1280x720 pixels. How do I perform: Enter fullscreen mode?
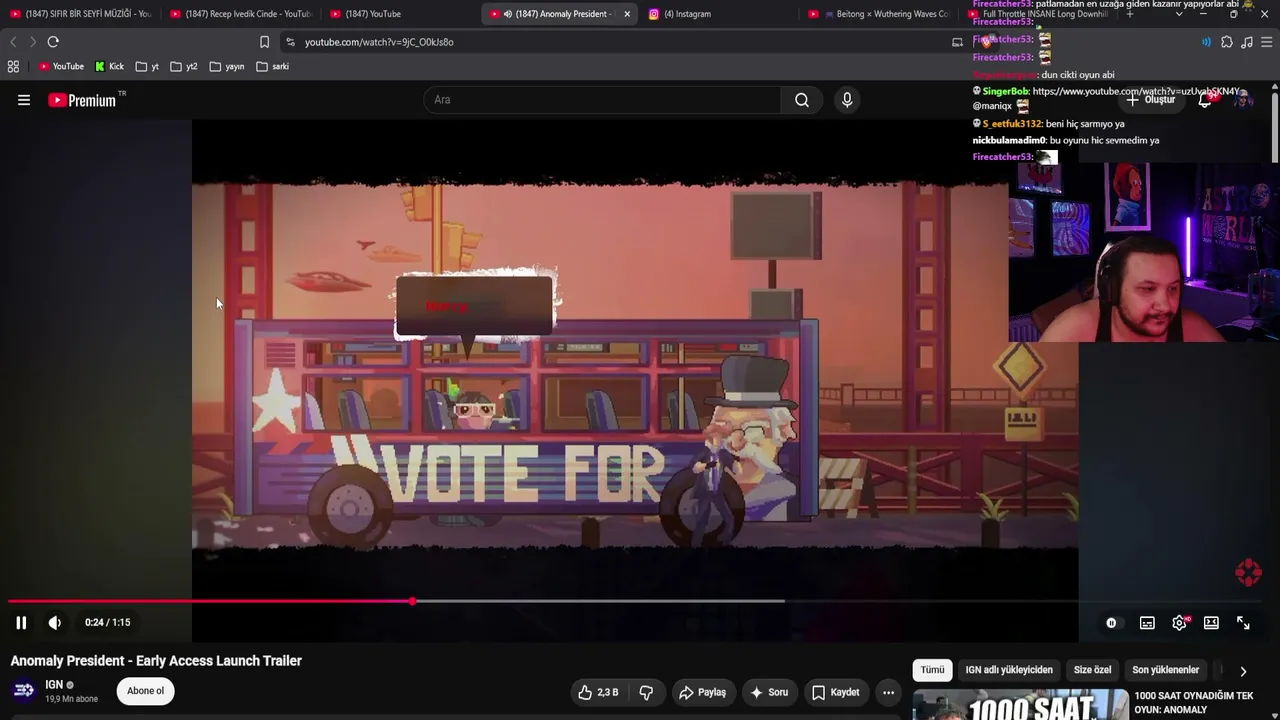point(1243,623)
